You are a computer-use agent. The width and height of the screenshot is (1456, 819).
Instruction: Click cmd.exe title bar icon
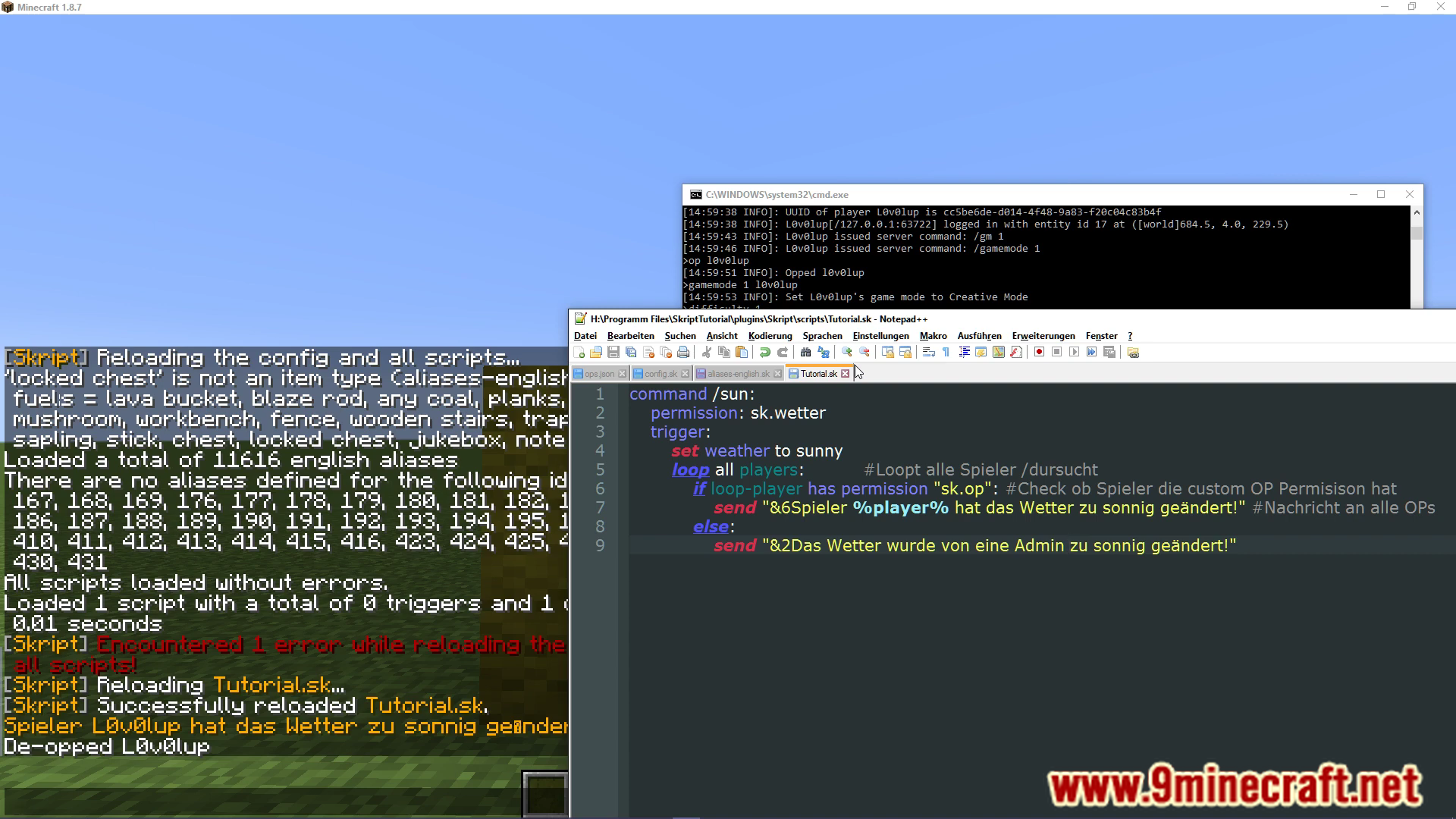695,195
